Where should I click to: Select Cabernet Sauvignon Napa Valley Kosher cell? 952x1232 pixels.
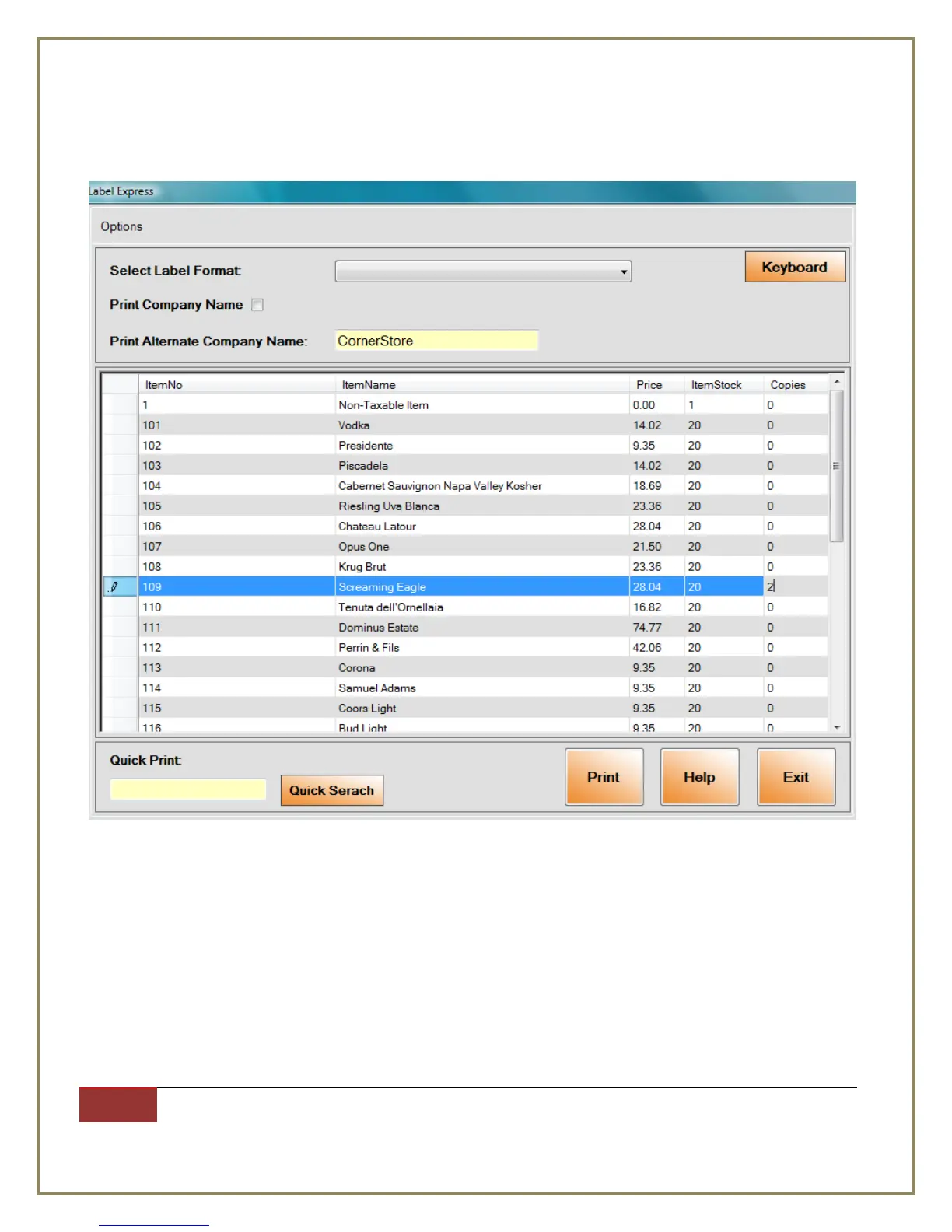click(x=482, y=486)
